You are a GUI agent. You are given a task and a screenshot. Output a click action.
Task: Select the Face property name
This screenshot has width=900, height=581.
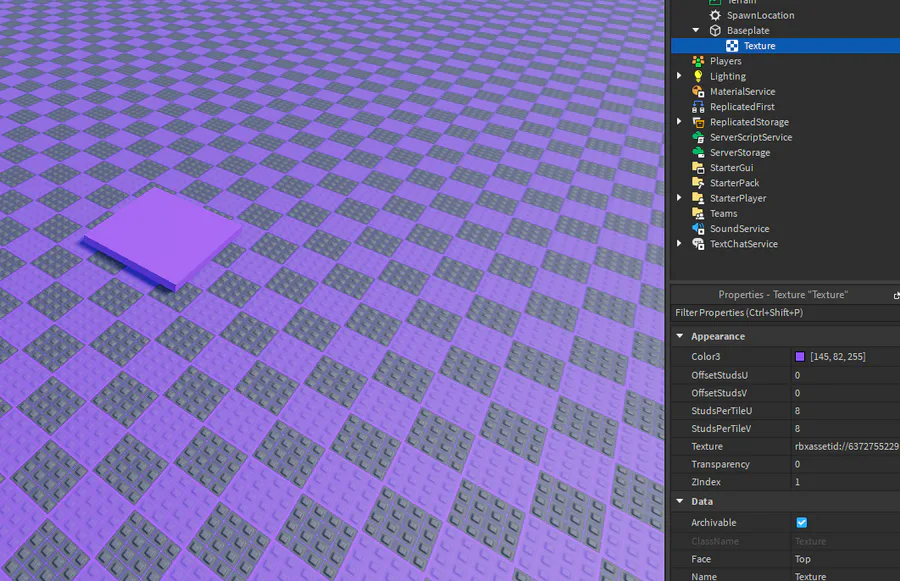(x=701, y=559)
